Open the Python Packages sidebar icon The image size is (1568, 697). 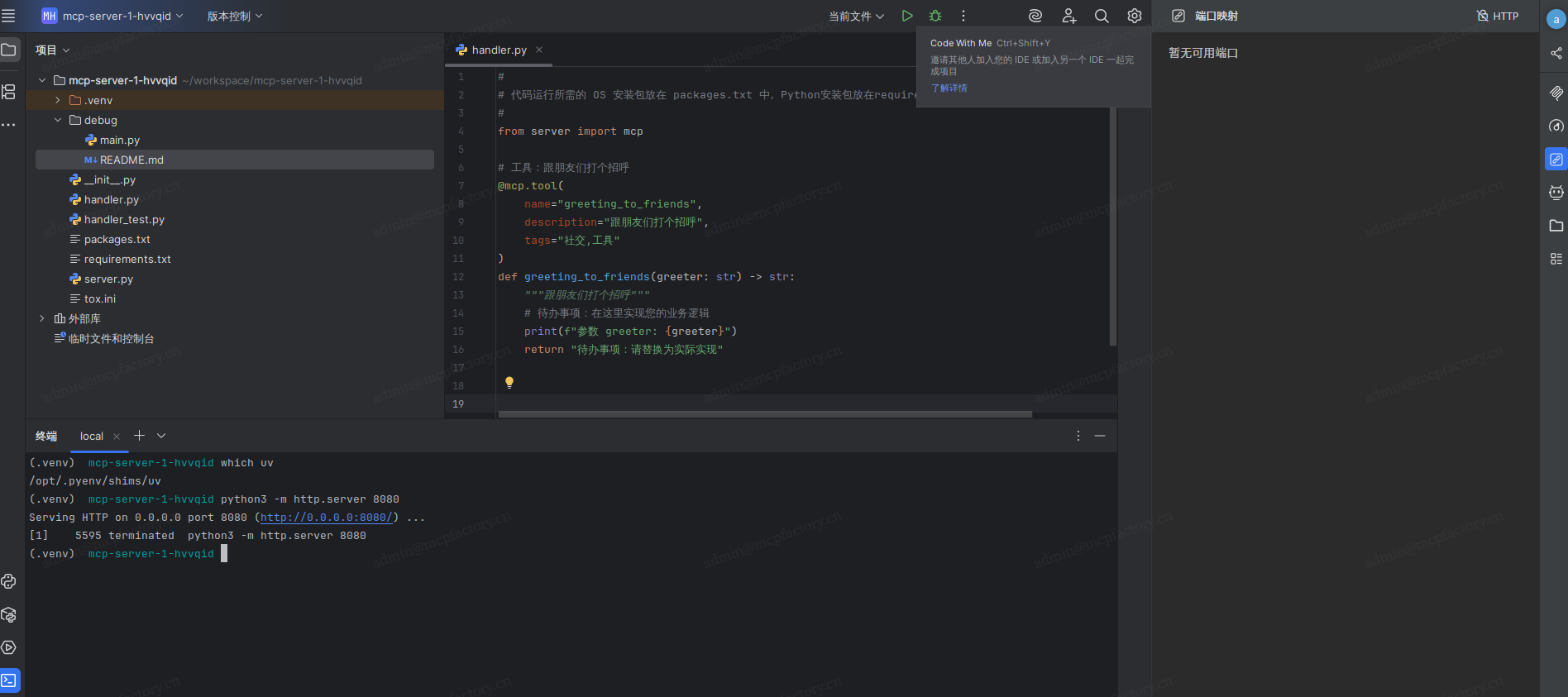tap(9, 614)
